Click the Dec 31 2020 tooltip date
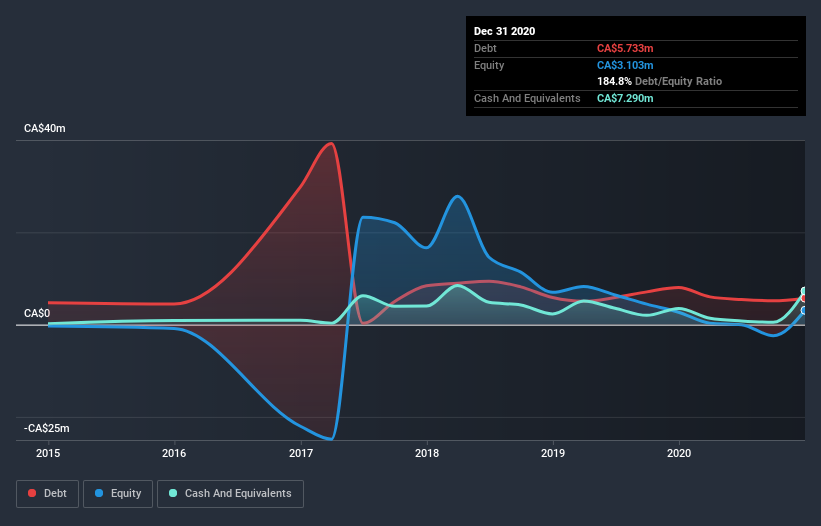 click(505, 31)
